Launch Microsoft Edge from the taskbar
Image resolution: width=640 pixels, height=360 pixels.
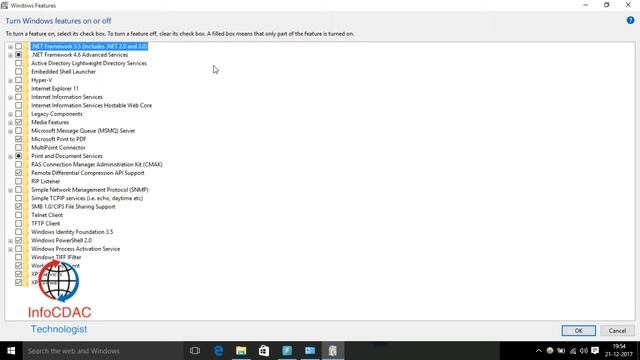click(x=218, y=351)
